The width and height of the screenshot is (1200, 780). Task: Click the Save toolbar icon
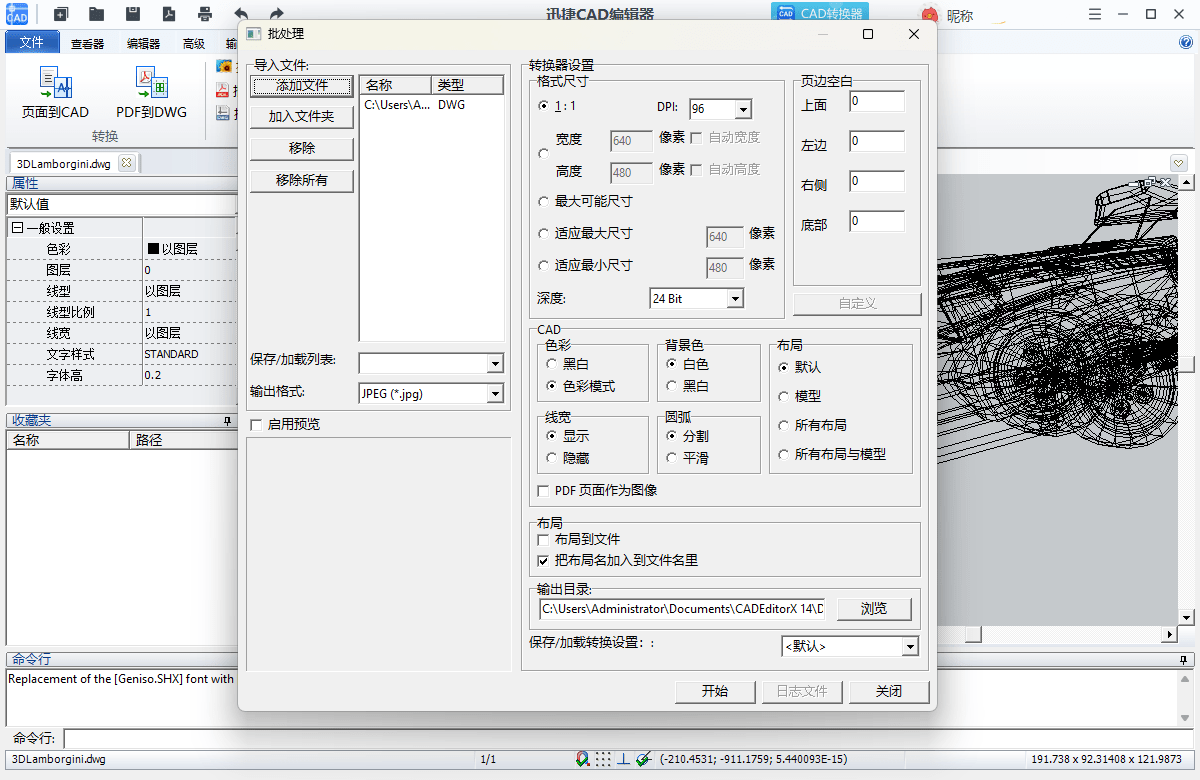134,14
